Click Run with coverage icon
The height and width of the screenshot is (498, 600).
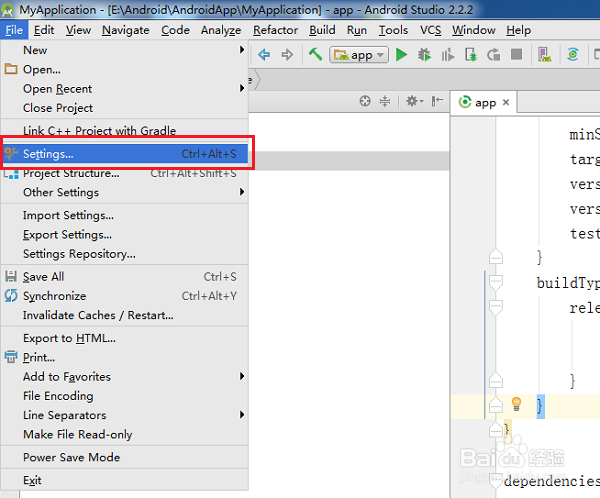click(x=447, y=55)
